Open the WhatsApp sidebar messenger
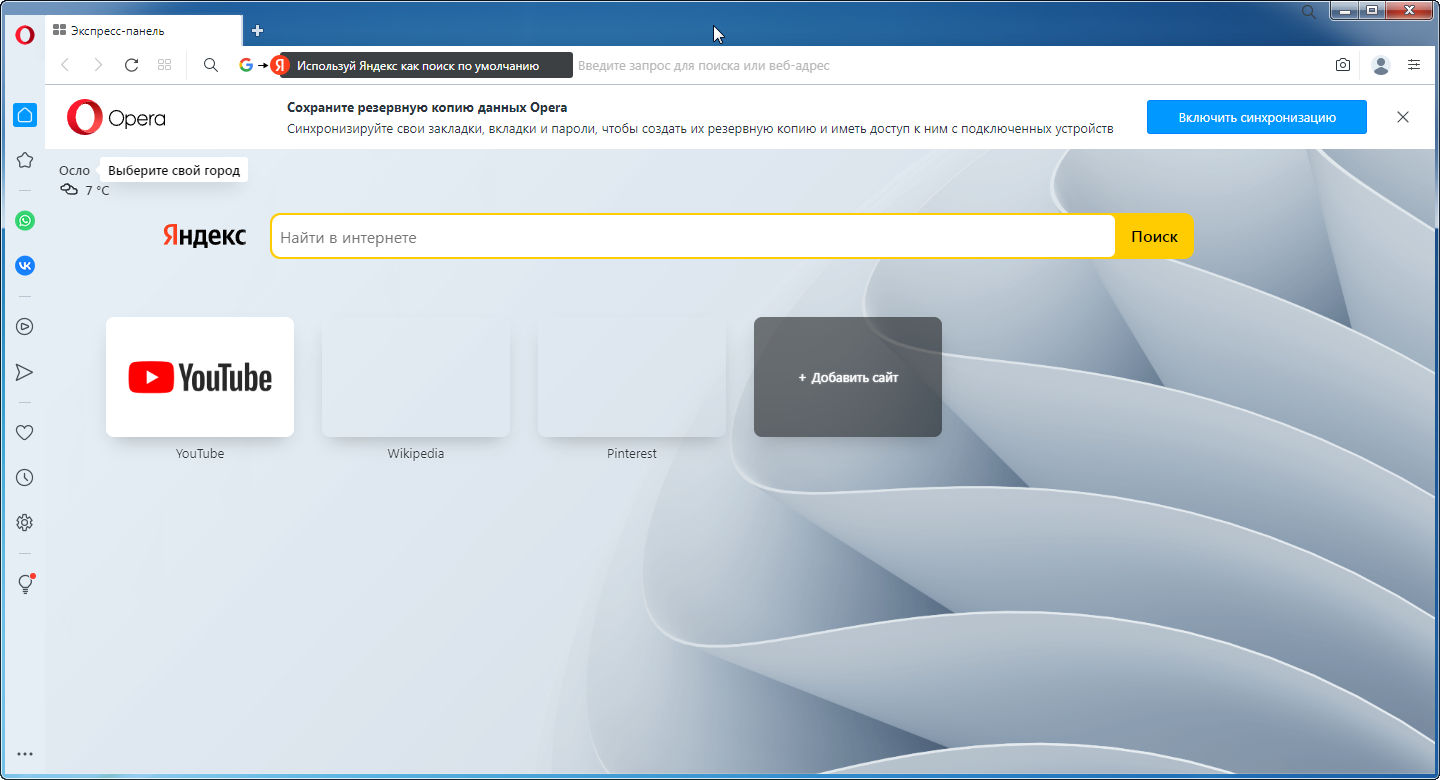This screenshot has height=780, width=1440. click(x=25, y=221)
